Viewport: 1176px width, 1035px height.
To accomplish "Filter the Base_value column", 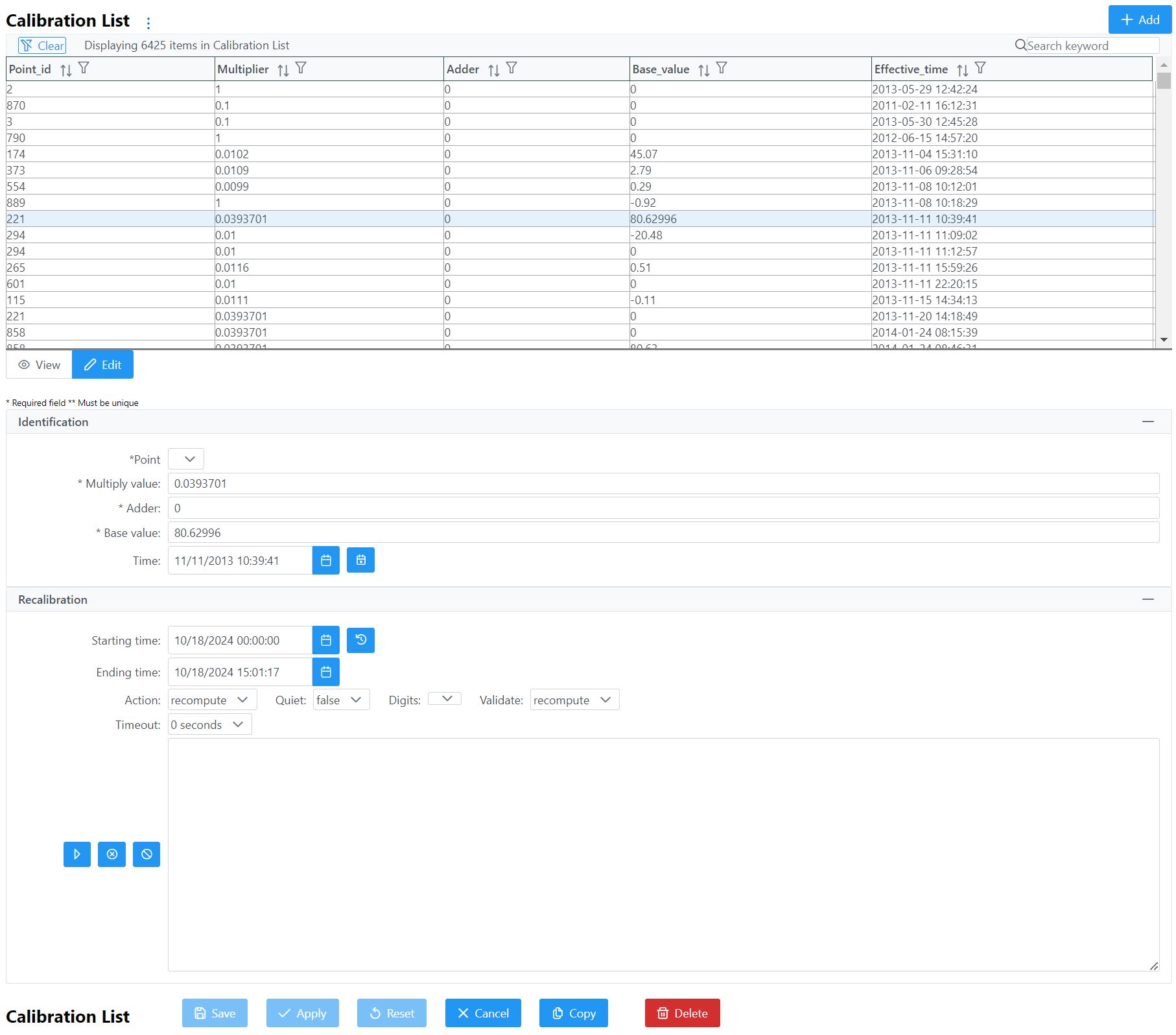I will [722, 68].
